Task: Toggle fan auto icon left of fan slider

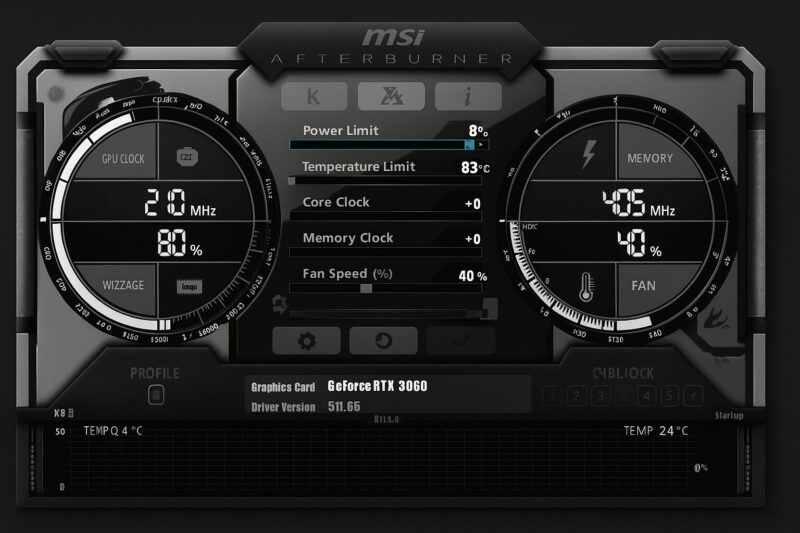Action: pyautogui.click(x=280, y=304)
